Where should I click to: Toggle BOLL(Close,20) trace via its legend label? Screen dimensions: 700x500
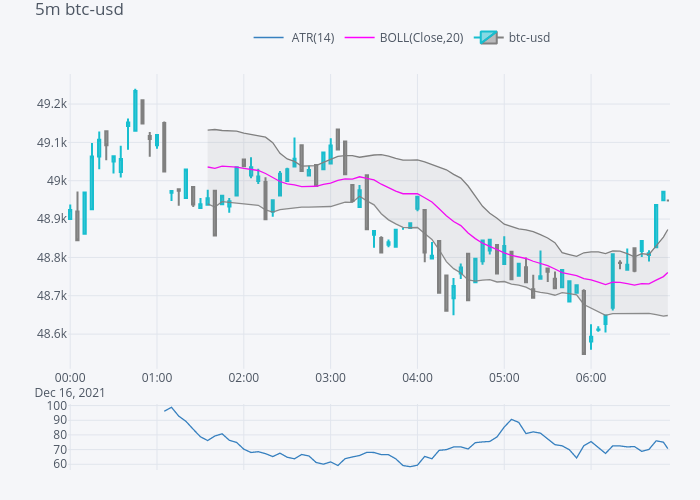[x=420, y=38]
